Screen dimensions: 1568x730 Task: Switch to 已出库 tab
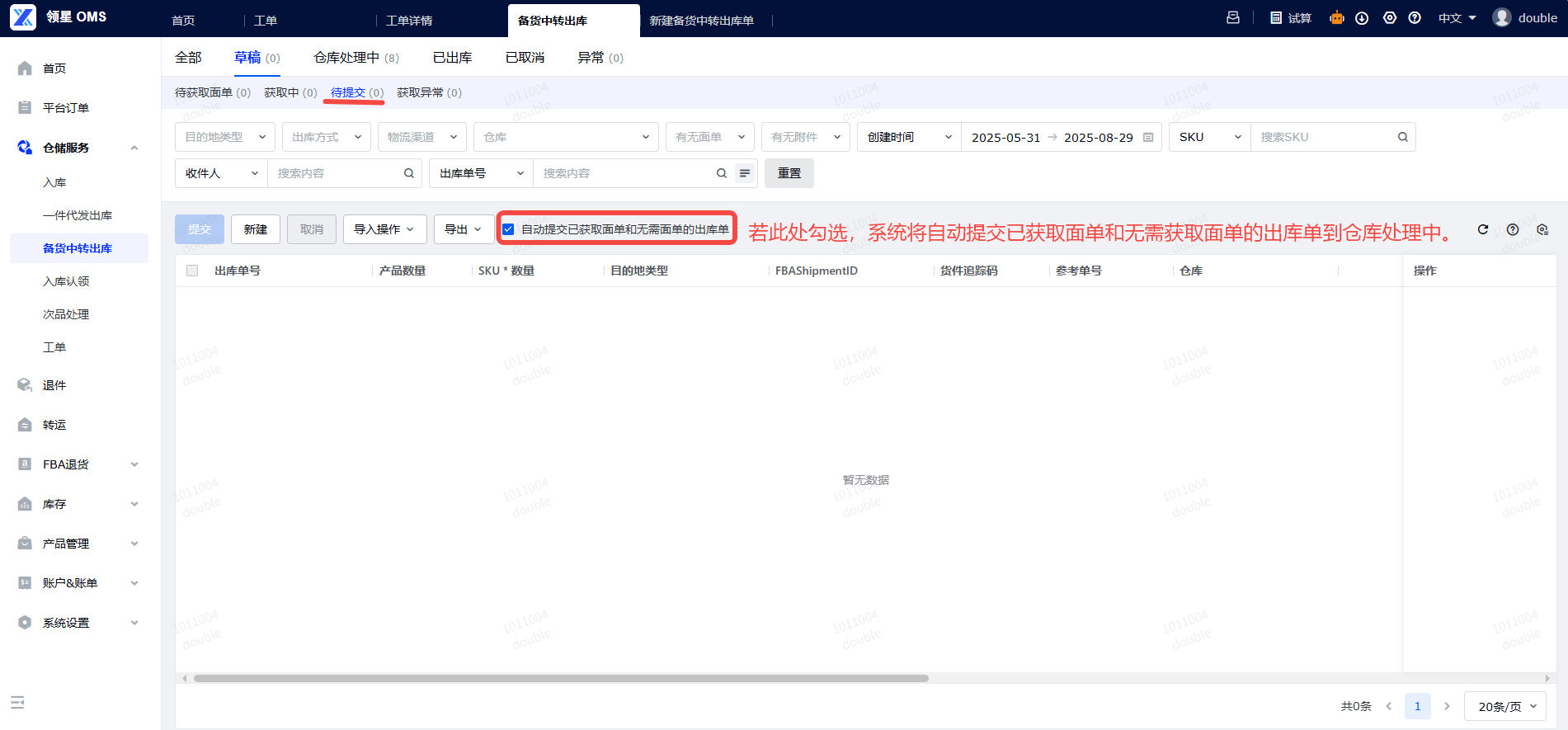point(452,58)
